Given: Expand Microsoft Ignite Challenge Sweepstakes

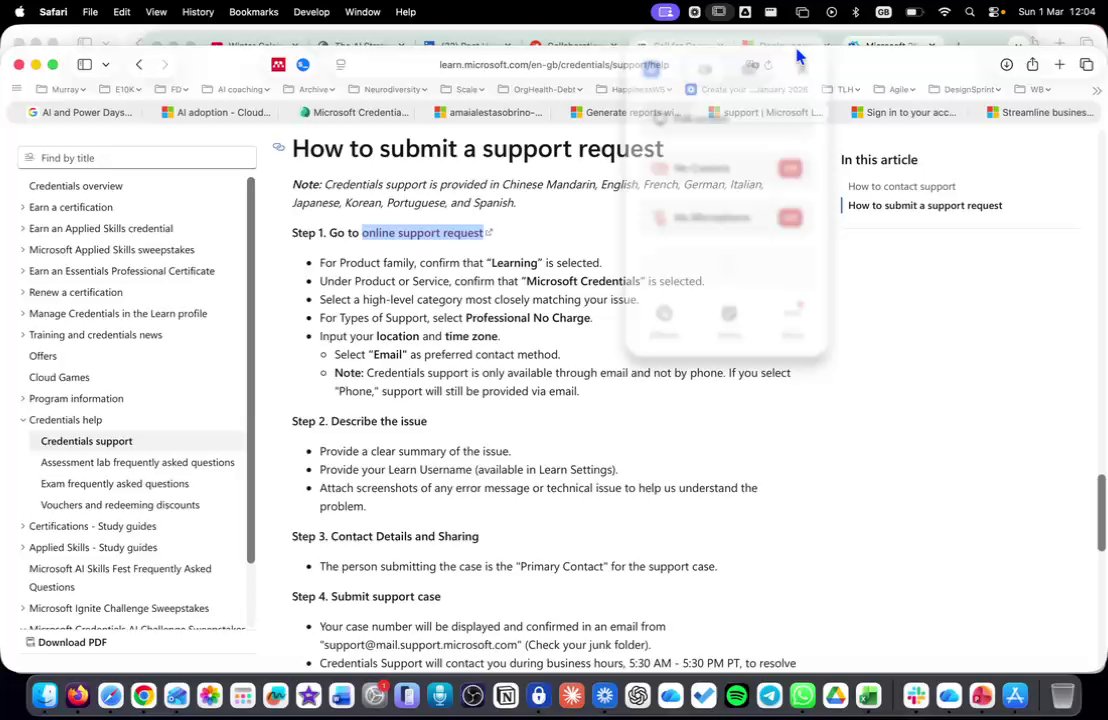Looking at the screenshot, I should point(119,608).
